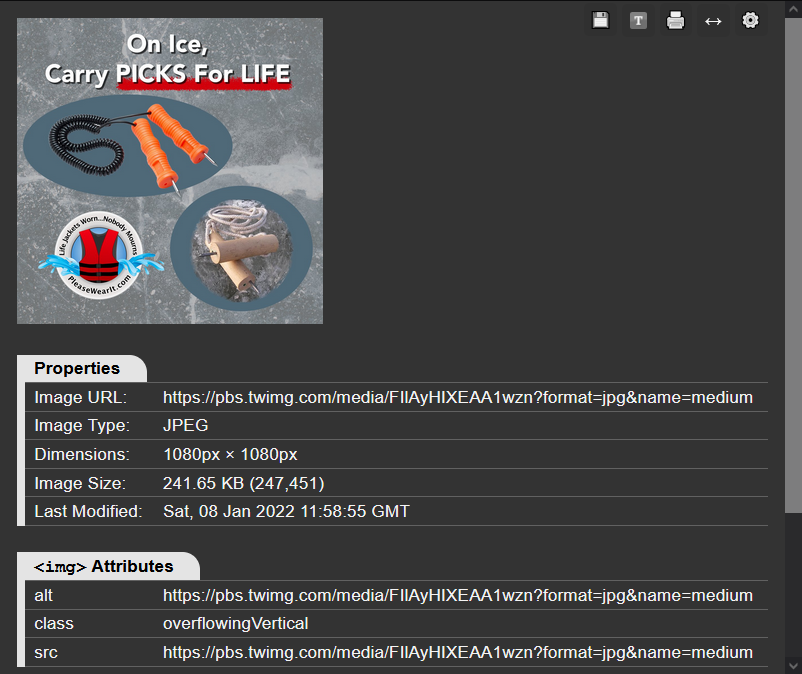Click the scrollbar down arrow
This screenshot has width=802, height=674.
pos(793,665)
